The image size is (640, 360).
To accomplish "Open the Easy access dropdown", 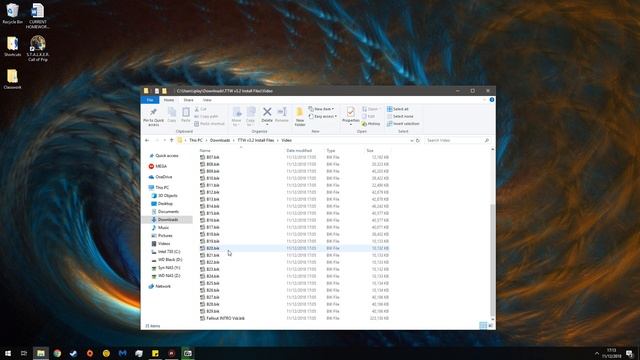I will pos(322,116).
